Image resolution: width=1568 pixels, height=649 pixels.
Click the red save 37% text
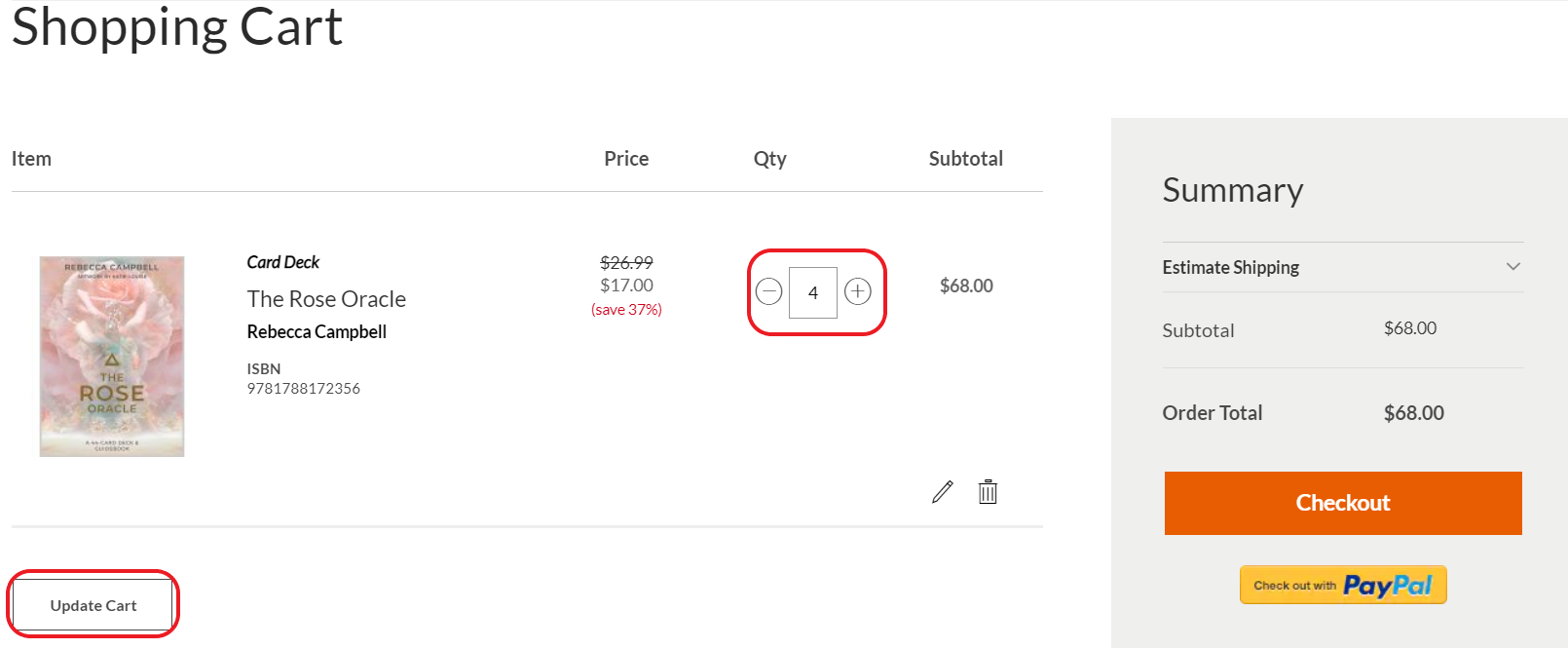(x=626, y=310)
